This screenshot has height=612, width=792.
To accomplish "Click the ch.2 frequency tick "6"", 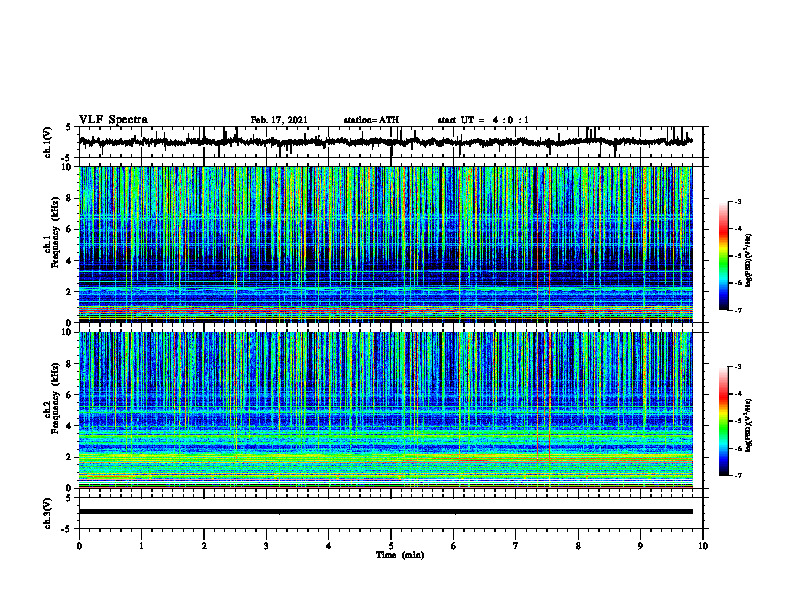I will point(70,395).
